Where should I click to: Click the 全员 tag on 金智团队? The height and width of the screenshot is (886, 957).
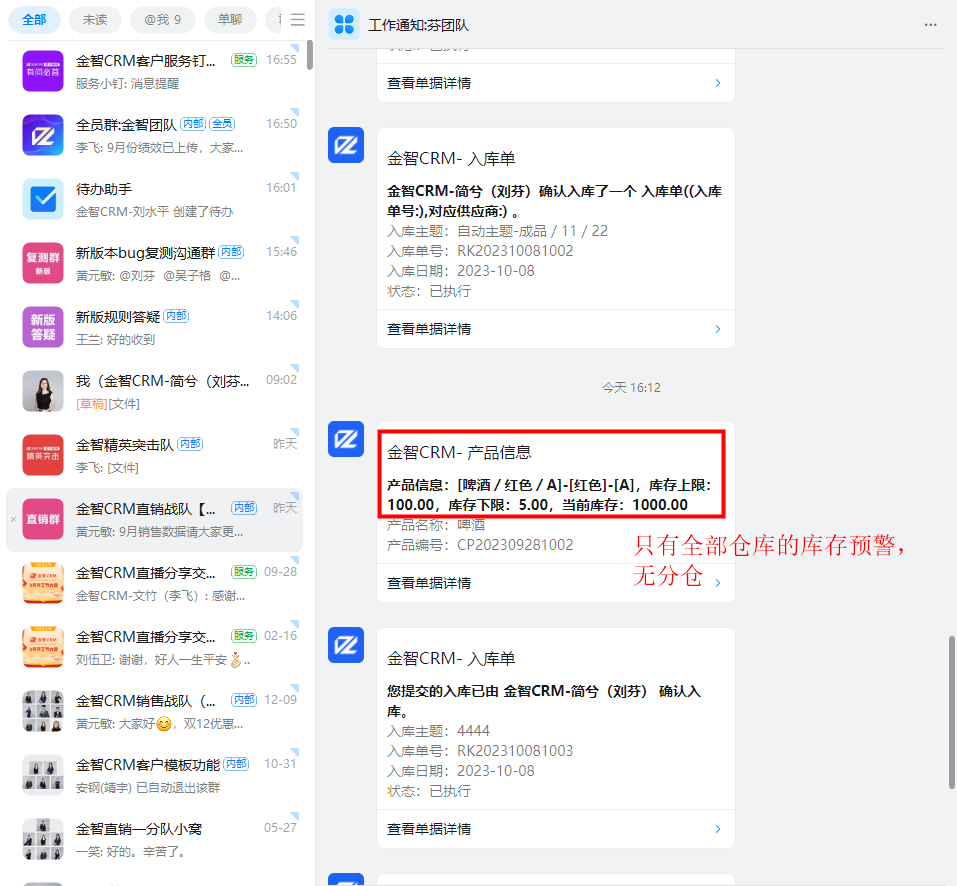pyautogui.click(x=222, y=124)
